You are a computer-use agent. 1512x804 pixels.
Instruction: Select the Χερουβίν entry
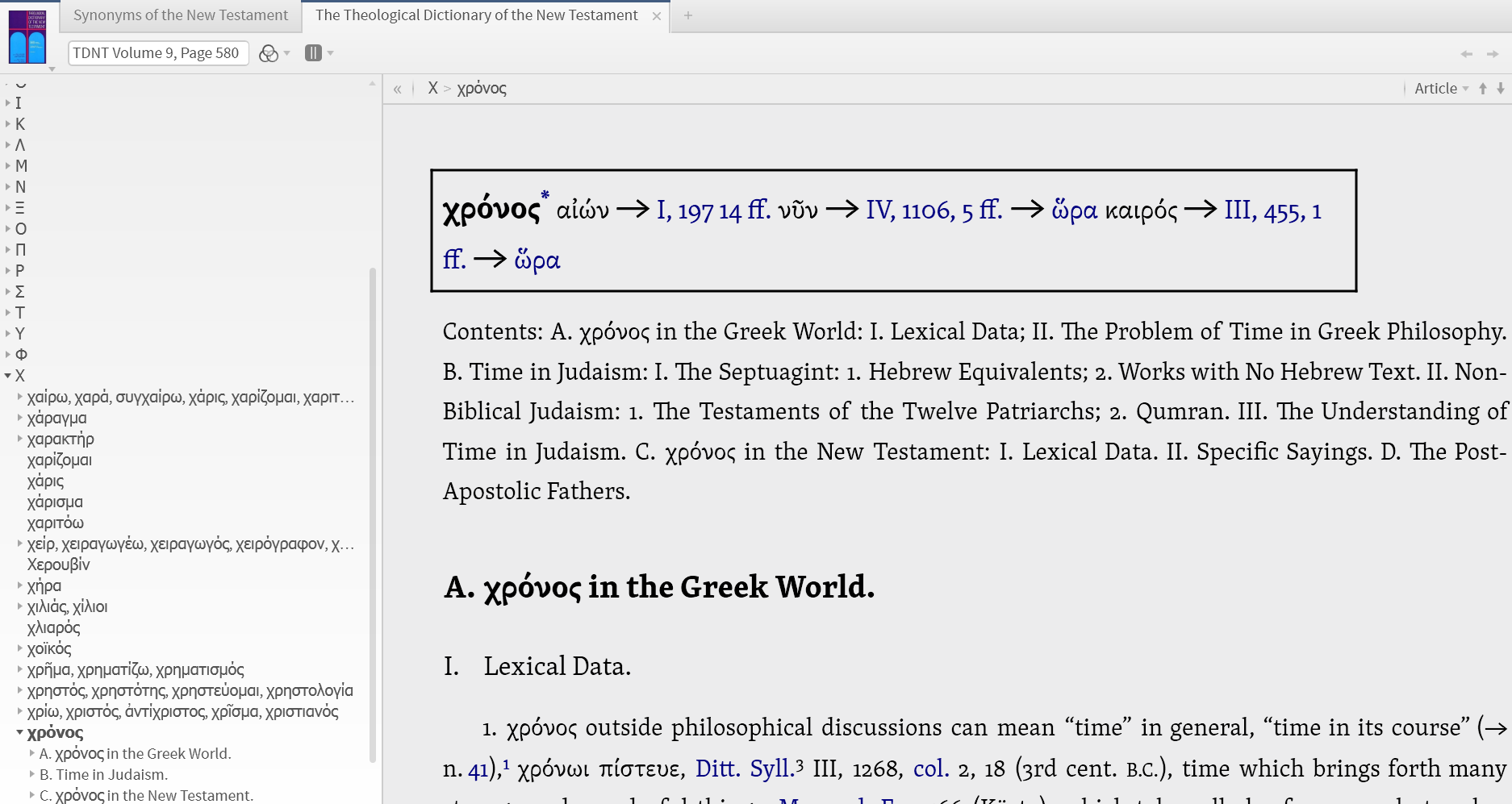click(x=58, y=564)
